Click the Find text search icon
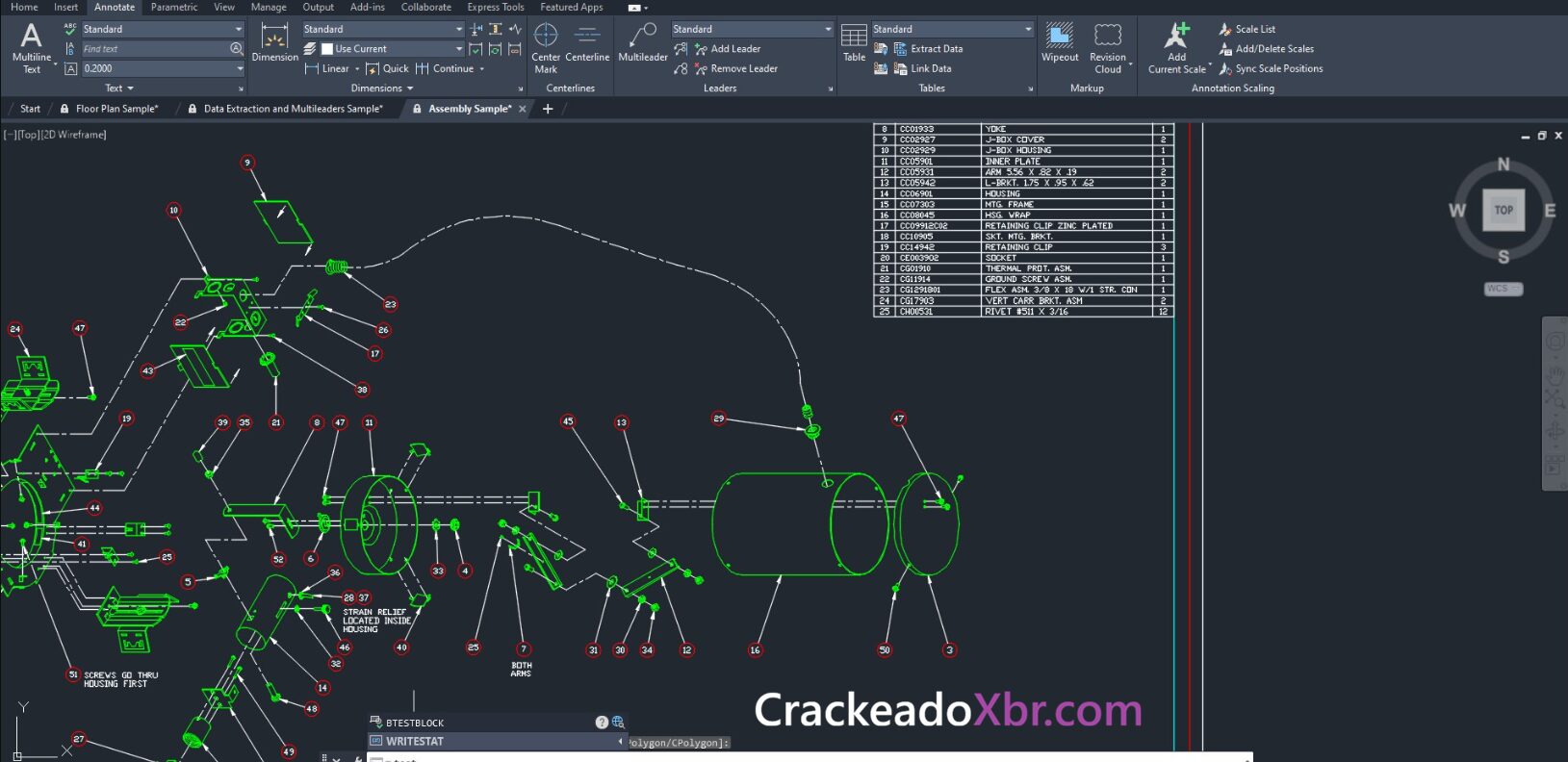Screen dimensions: 1568x762 pos(236,48)
